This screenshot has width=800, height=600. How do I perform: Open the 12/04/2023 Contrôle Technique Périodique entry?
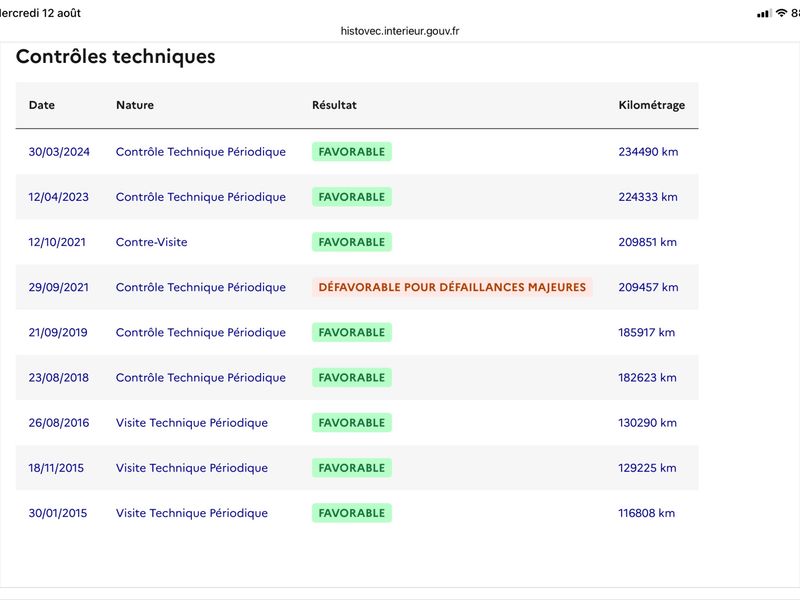pos(201,197)
